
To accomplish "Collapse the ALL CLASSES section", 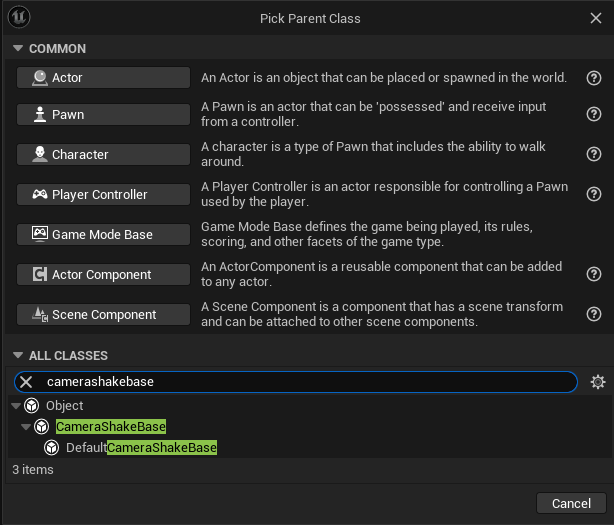I will [x=18, y=355].
